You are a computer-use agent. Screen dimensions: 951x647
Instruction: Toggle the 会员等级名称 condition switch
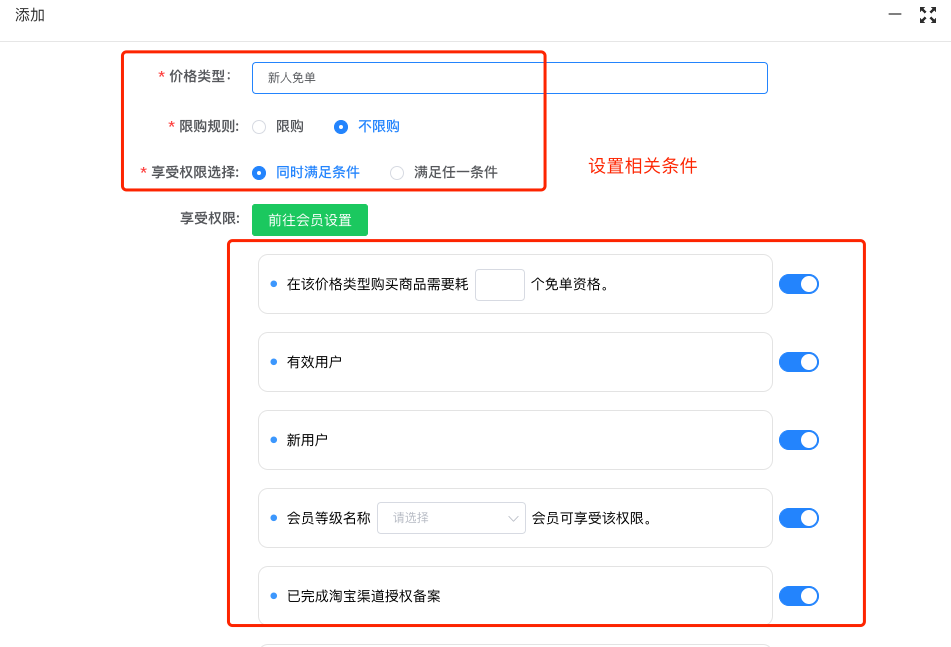799,518
